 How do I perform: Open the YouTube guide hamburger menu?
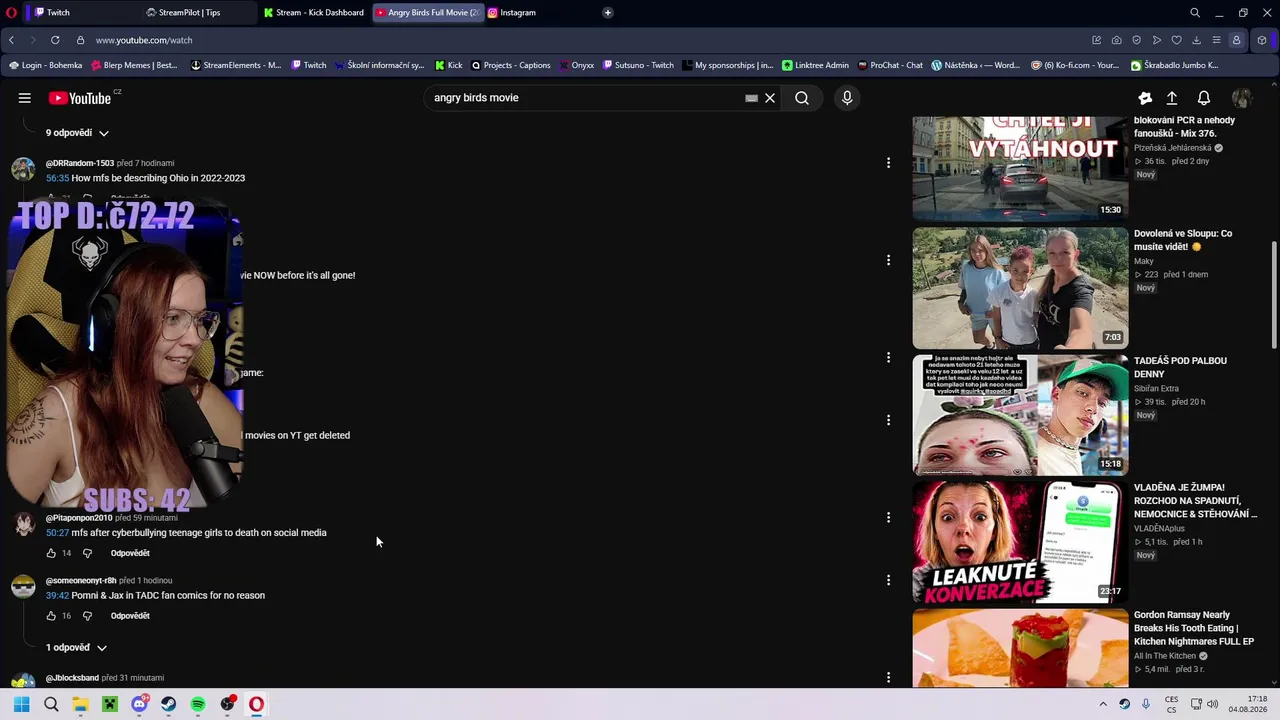(24, 98)
